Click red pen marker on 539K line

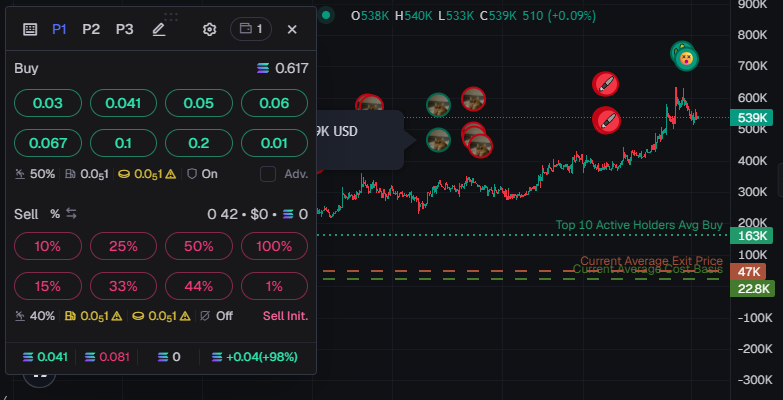[606, 120]
